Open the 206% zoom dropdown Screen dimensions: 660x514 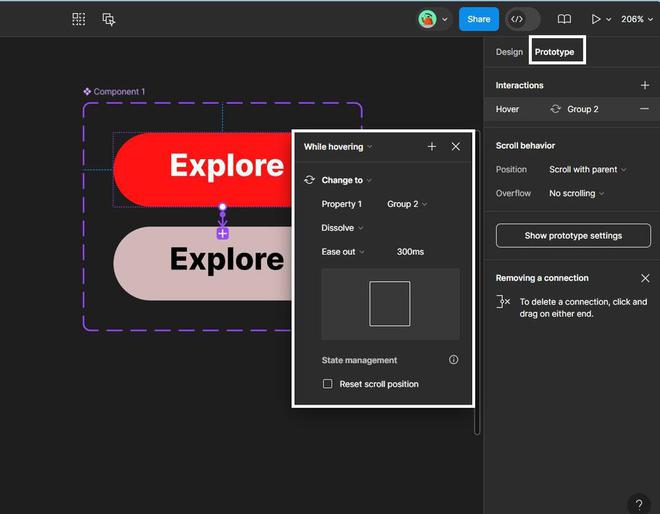click(637, 19)
